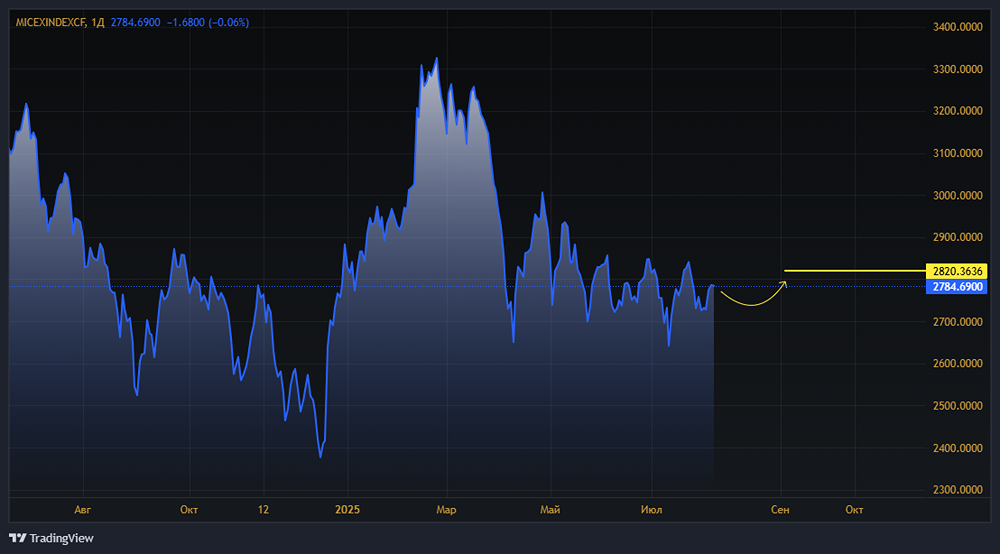Open the 1Д interval selector in legend
The image size is (1000, 554).
(98, 22)
